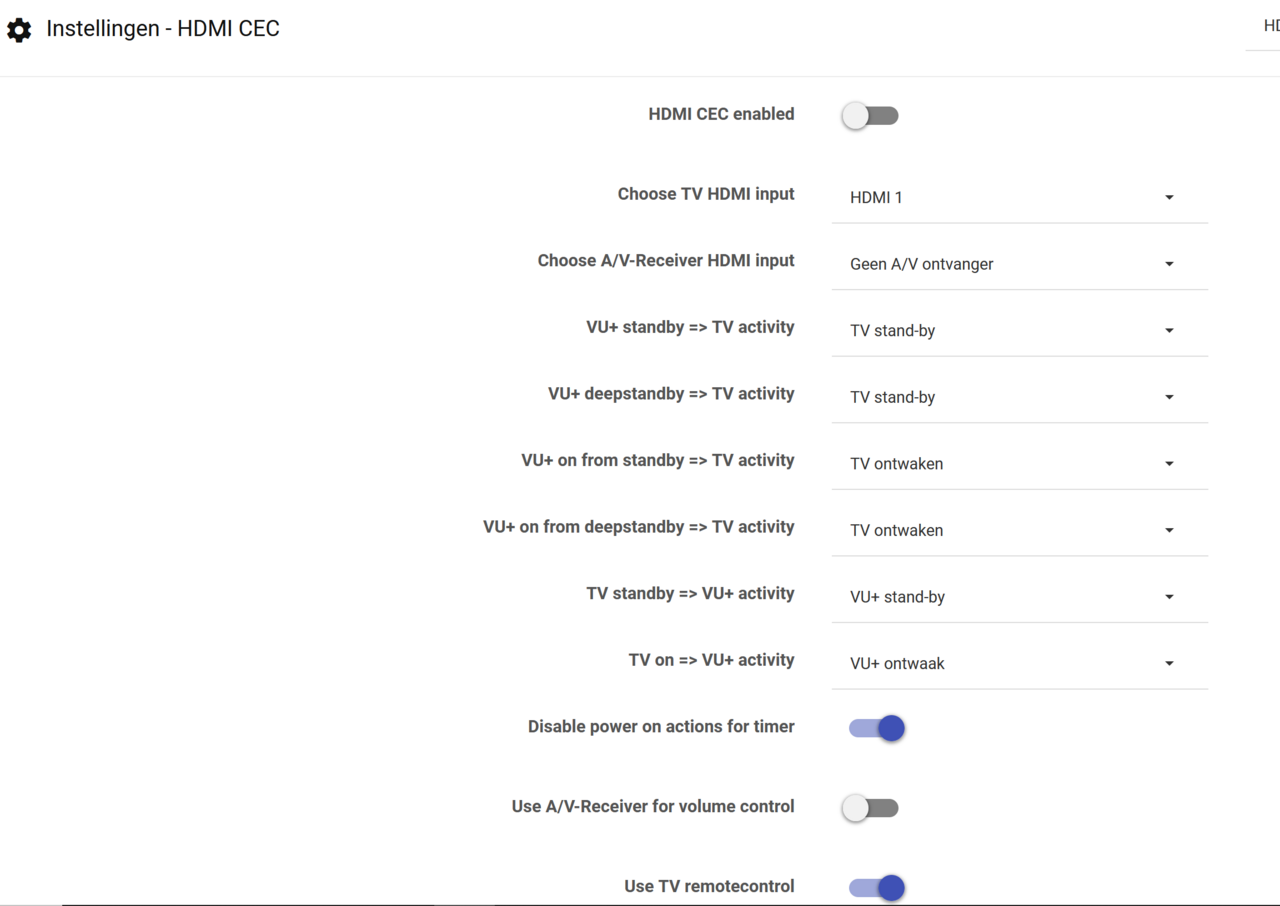Enable the HDMI CEC enabled switch
The image size is (1280, 906).
pyautogui.click(x=870, y=116)
